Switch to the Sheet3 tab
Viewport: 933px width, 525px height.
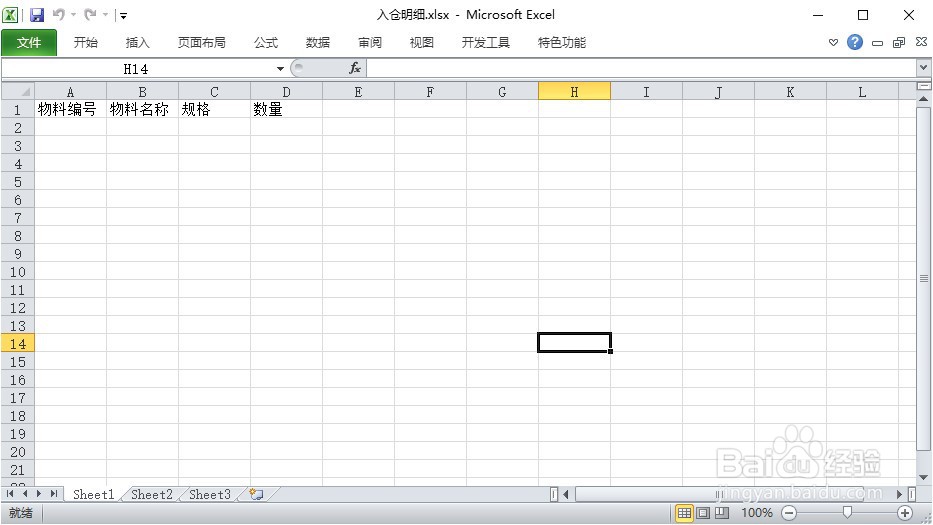[x=209, y=494]
